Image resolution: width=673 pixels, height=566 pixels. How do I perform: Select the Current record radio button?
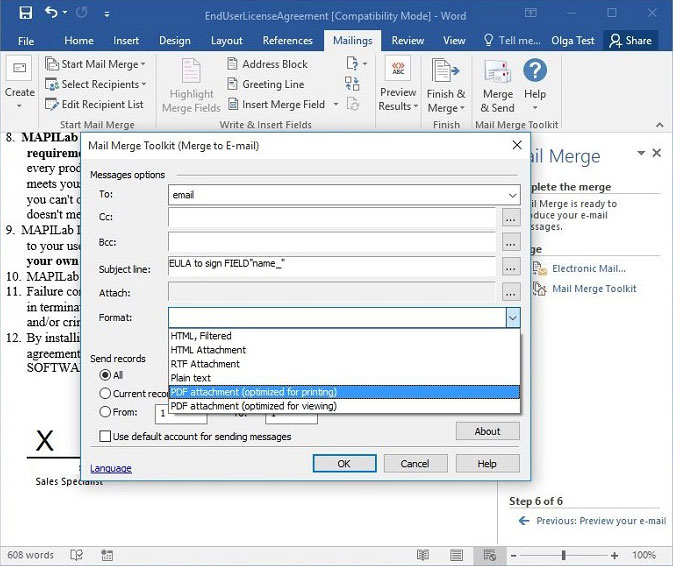tap(105, 393)
